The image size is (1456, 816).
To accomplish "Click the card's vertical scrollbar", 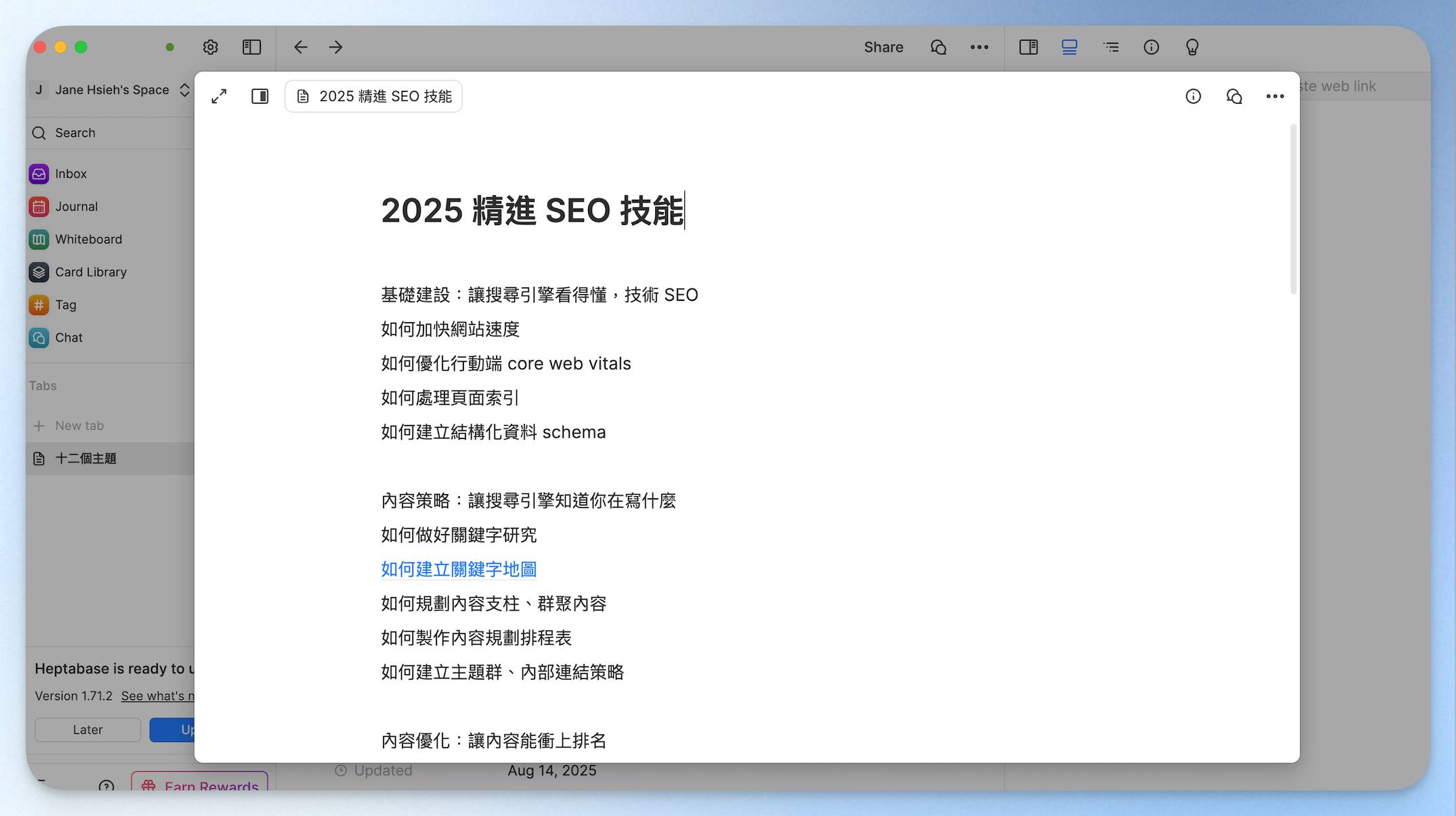I will pyautogui.click(x=1293, y=210).
